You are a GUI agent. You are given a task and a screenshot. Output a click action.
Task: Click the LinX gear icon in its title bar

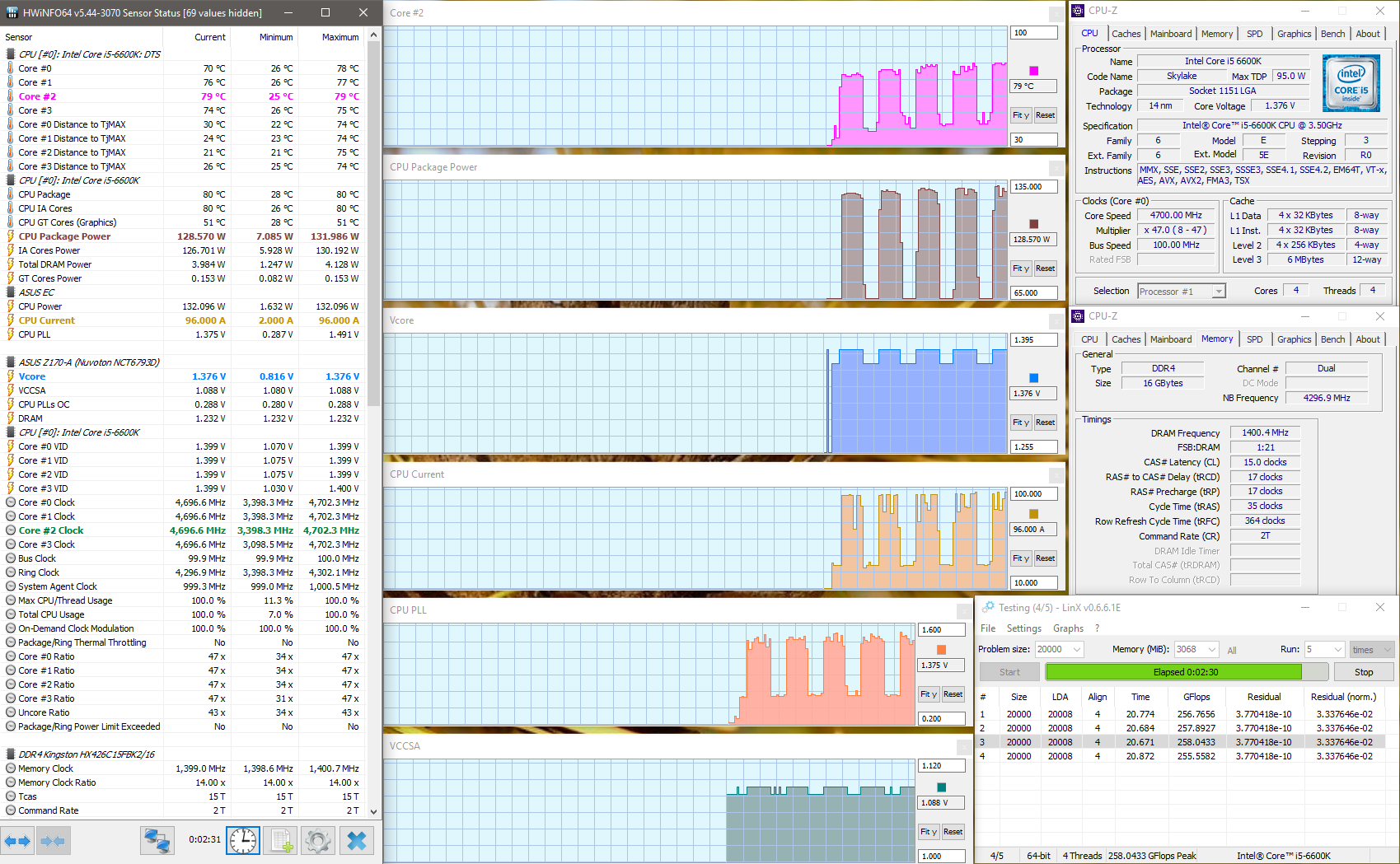click(988, 607)
